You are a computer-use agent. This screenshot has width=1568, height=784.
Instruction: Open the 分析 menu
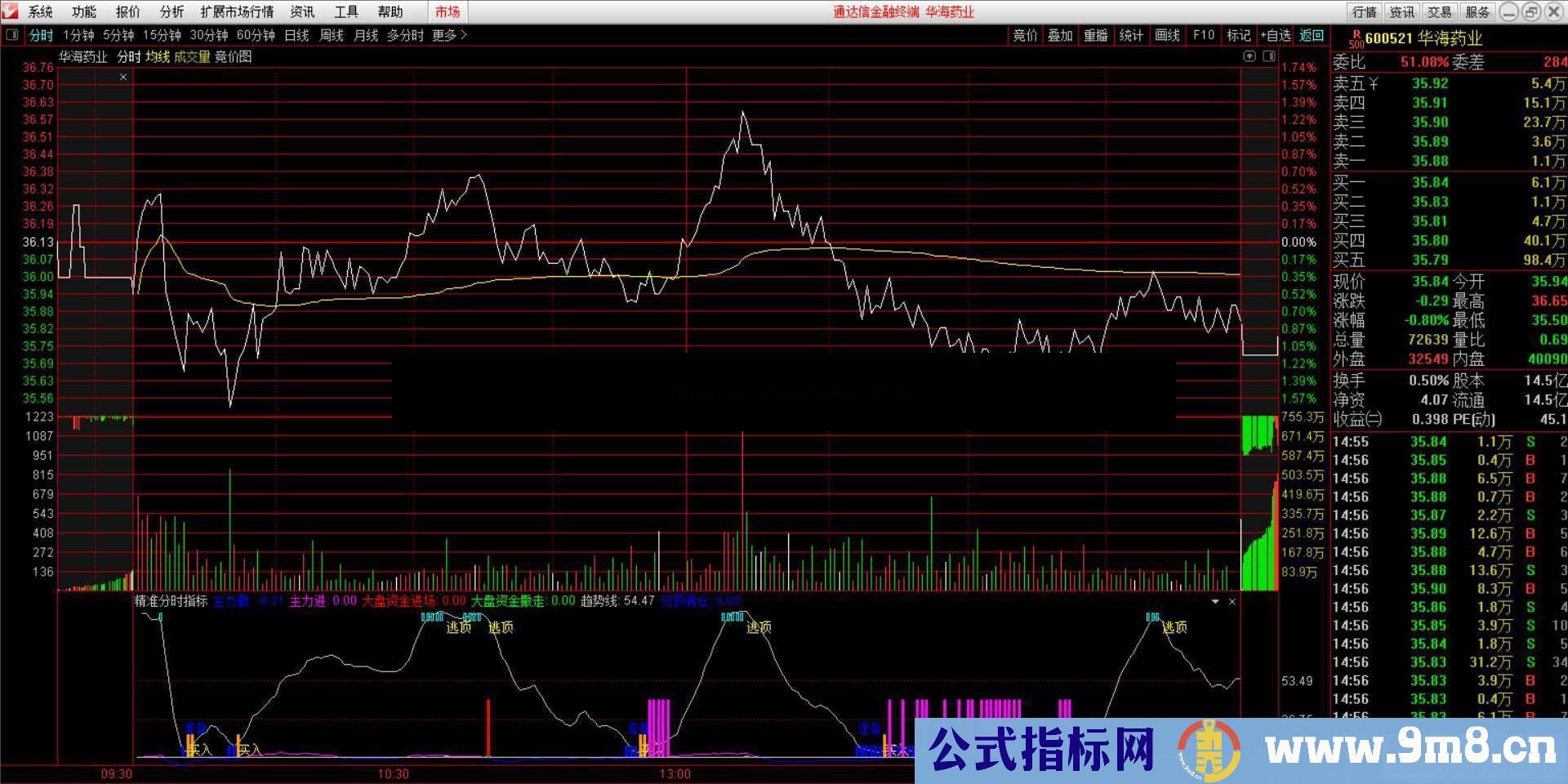[x=171, y=11]
